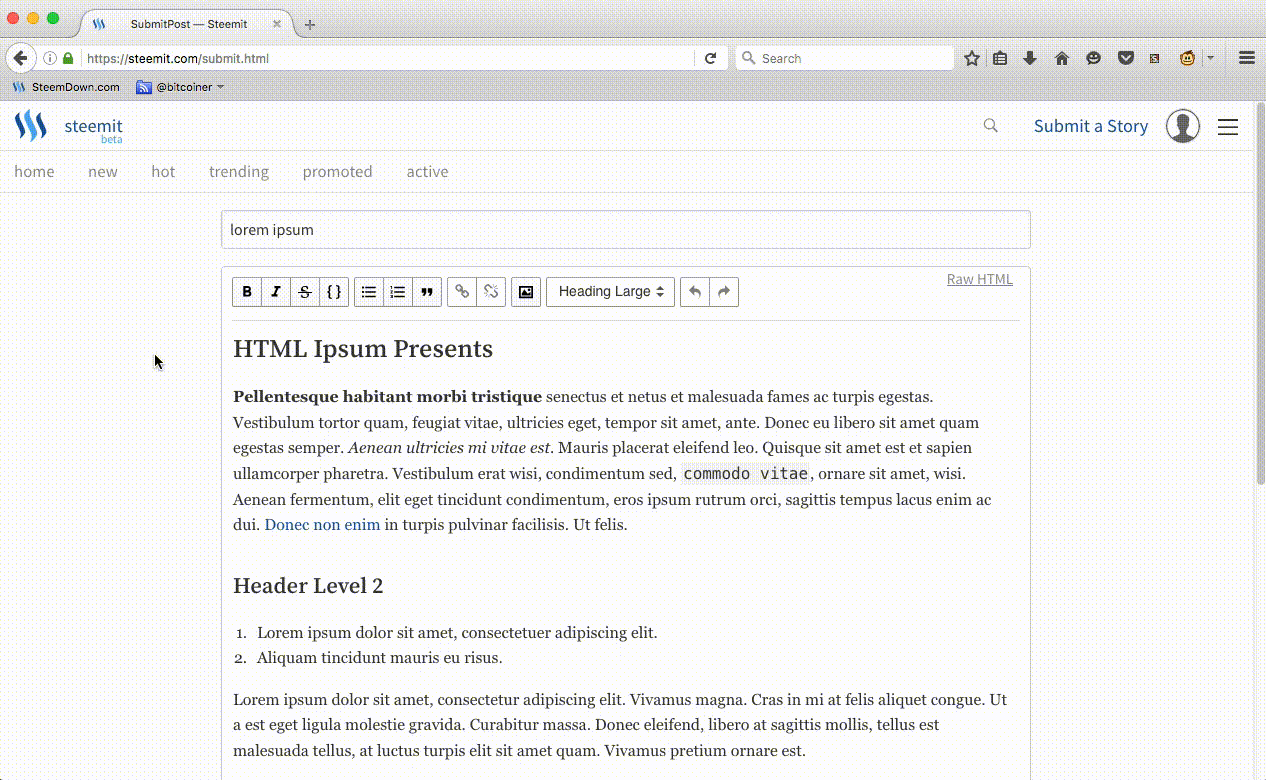1266x780 pixels.
Task: Click the post title field
Action: point(625,230)
